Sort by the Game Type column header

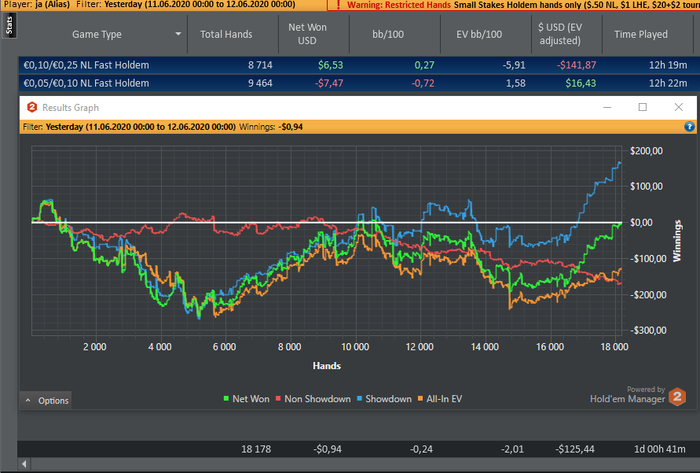coord(97,34)
